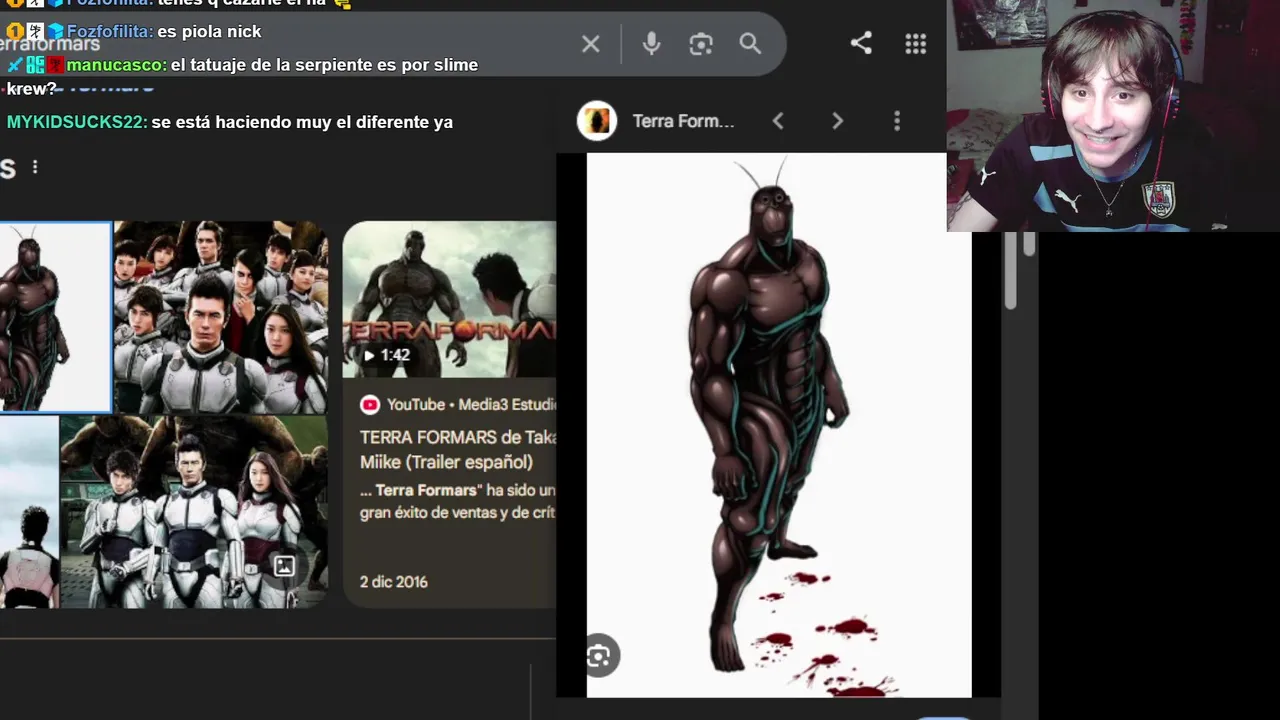Start voice search with the microphone icon
This screenshot has width=1280, height=720.
651,44
